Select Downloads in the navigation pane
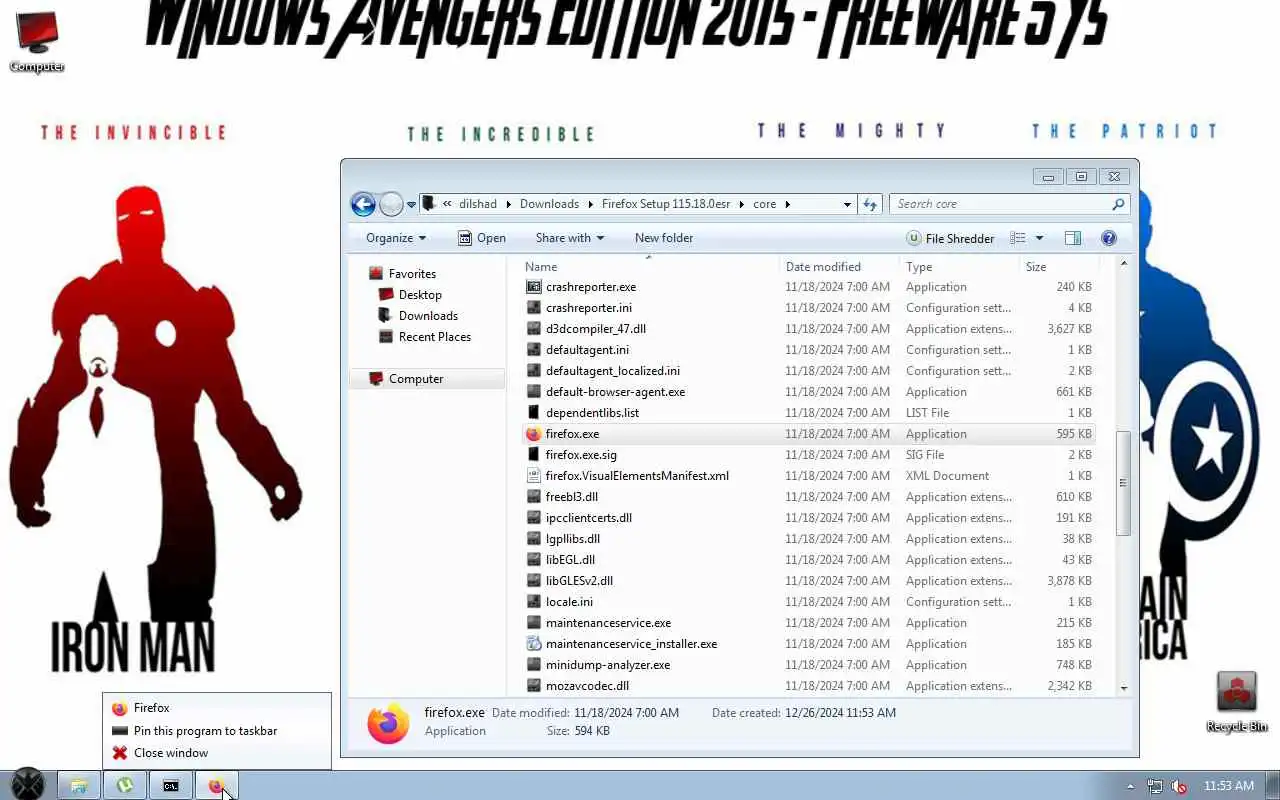1280x800 pixels. (428, 316)
